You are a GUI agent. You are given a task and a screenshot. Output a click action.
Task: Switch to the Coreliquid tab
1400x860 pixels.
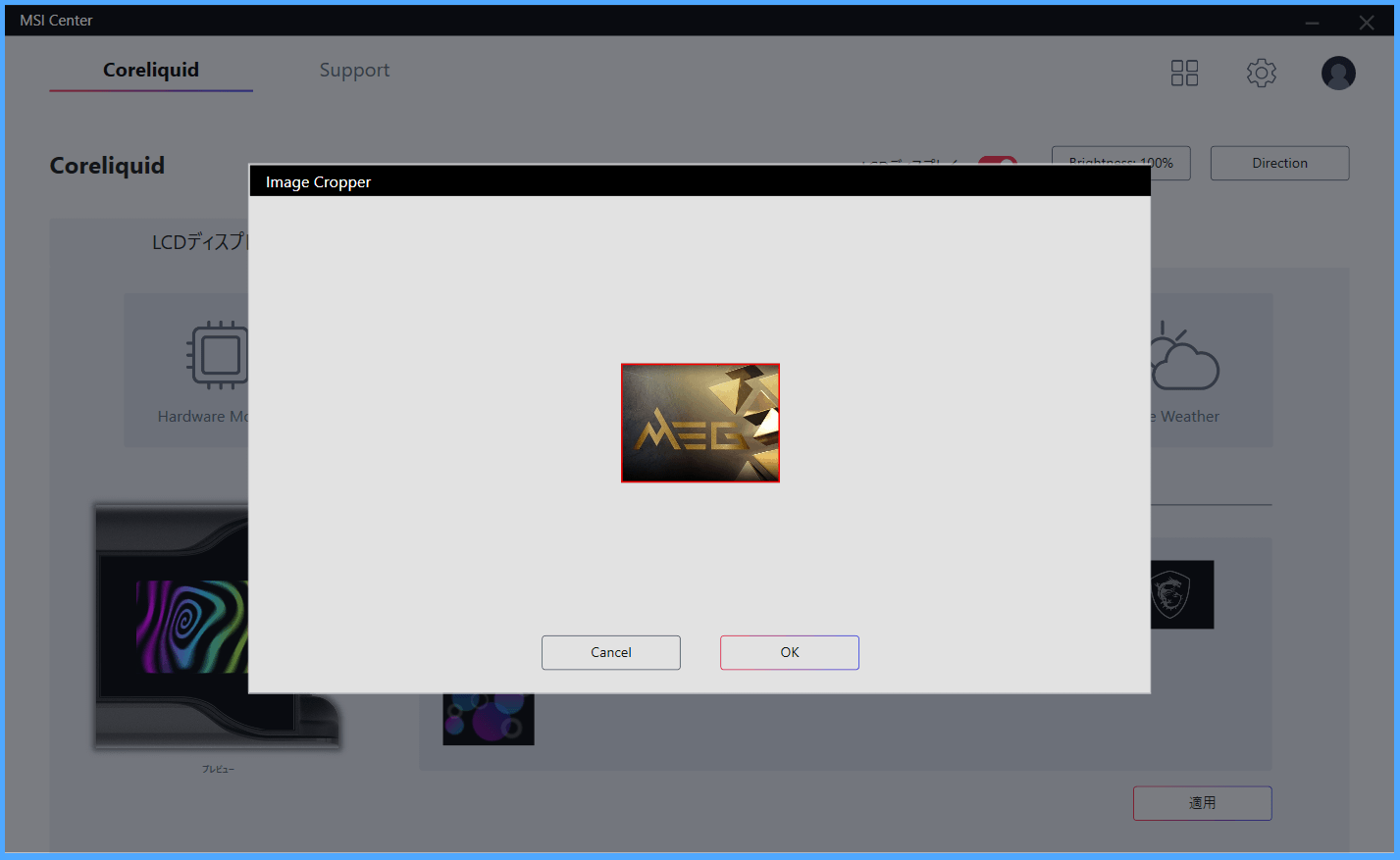(x=151, y=70)
